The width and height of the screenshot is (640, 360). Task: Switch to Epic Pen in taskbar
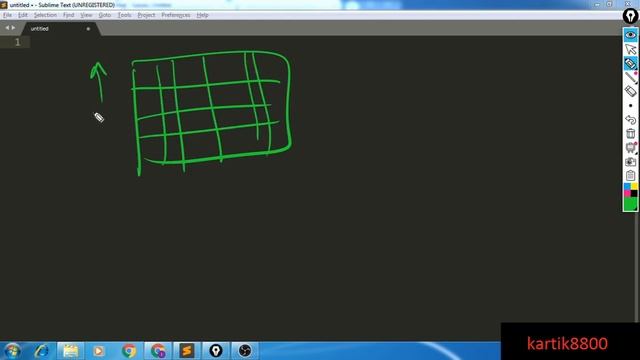(216, 351)
